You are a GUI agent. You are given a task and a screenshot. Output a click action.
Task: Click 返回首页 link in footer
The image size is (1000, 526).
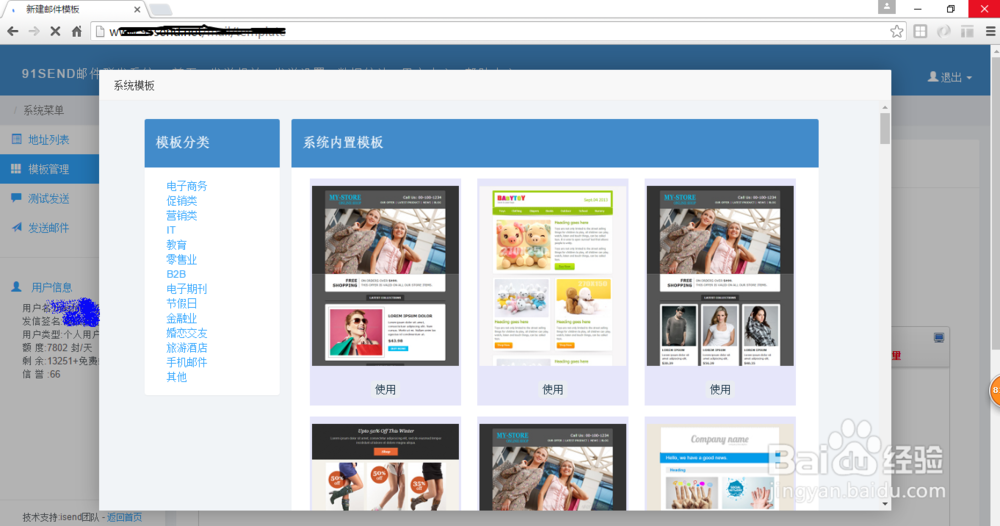pos(124,517)
